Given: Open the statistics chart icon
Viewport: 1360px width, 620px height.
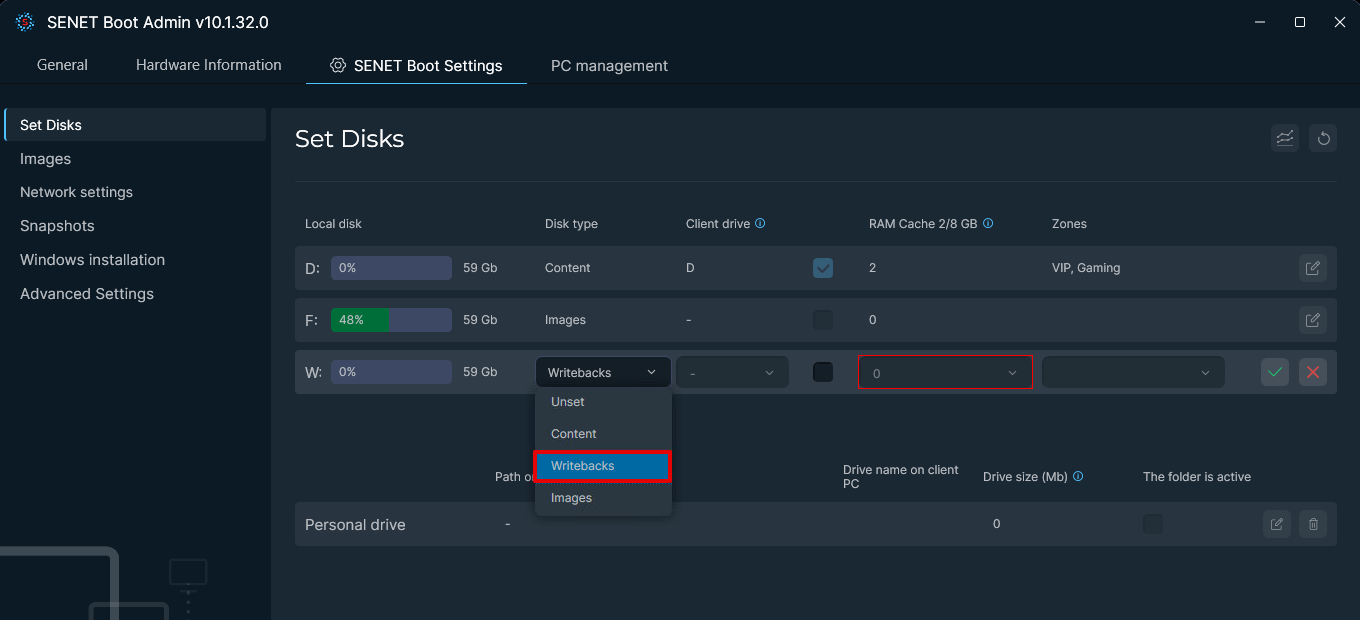Looking at the screenshot, I should [1284, 138].
